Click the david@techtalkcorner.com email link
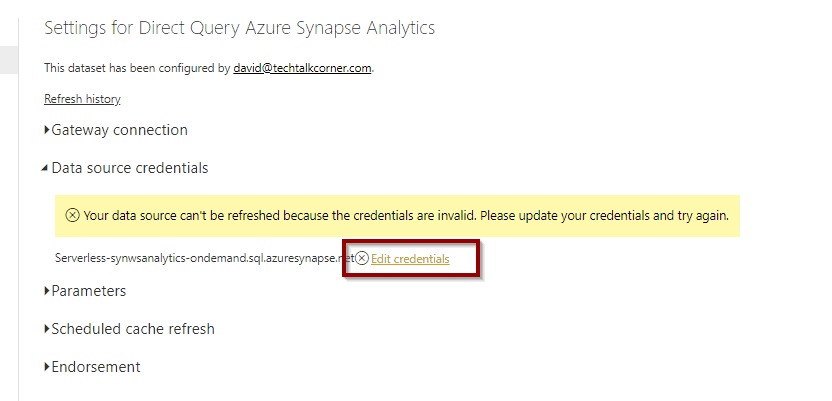Image resolution: width=832 pixels, height=401 pixels. [302, 68]
